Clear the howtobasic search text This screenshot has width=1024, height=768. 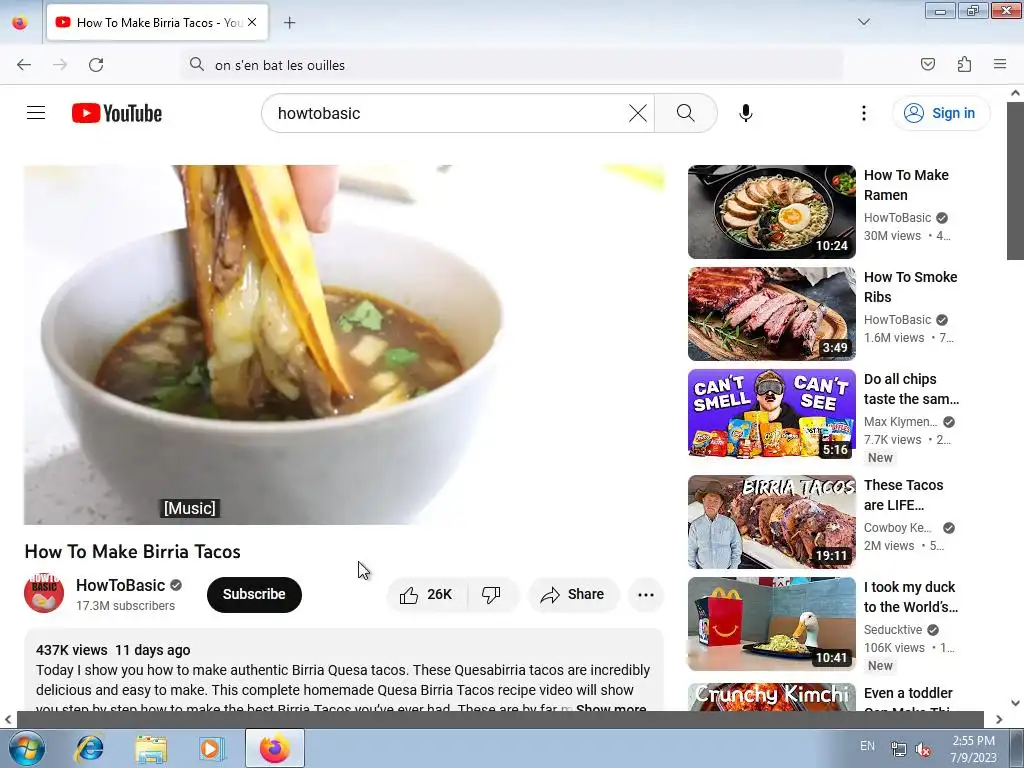point(637,113)
